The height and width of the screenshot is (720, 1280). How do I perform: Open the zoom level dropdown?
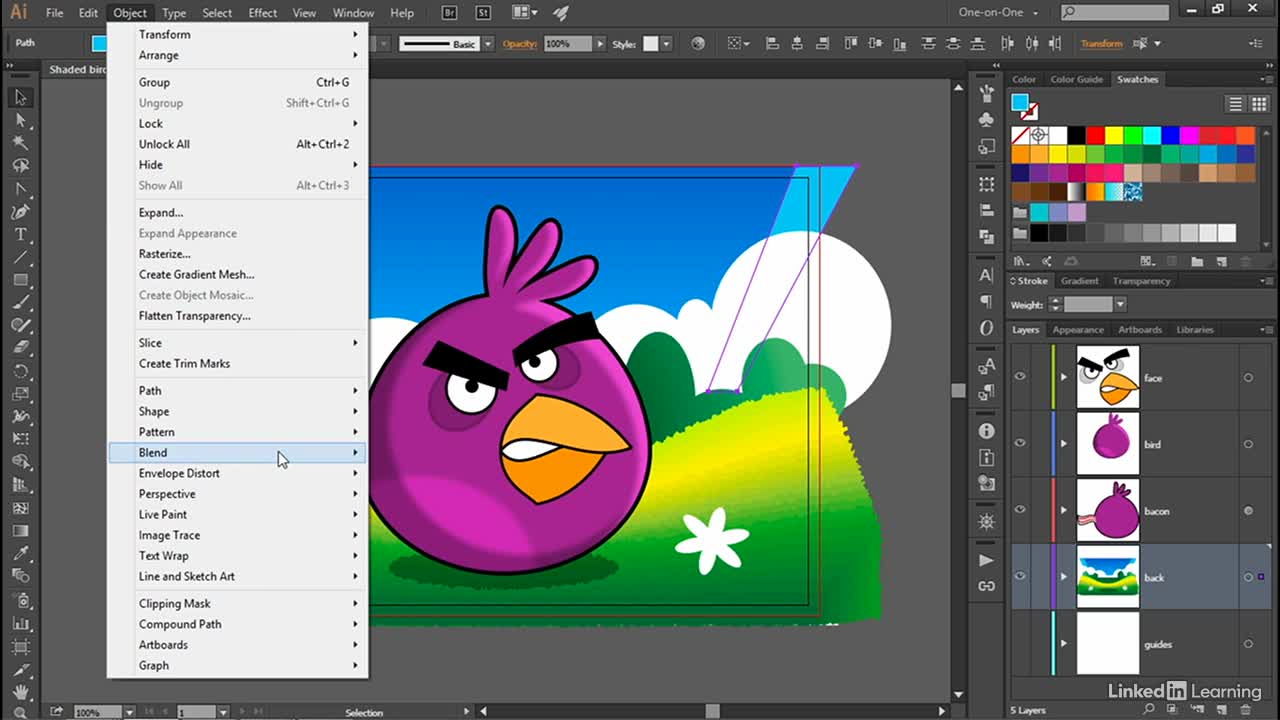click(130, 712)
